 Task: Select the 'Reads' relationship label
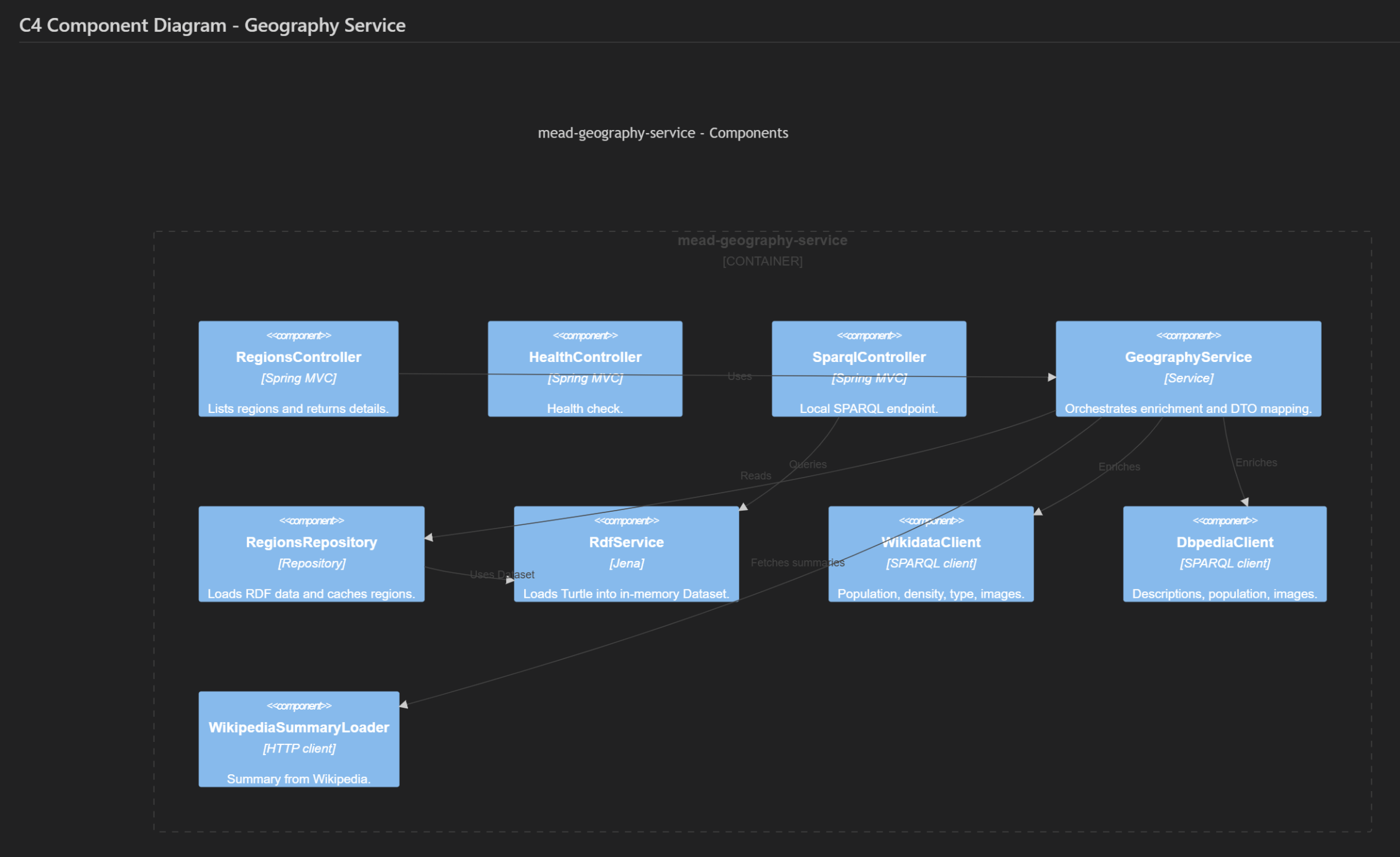(757, 475)
